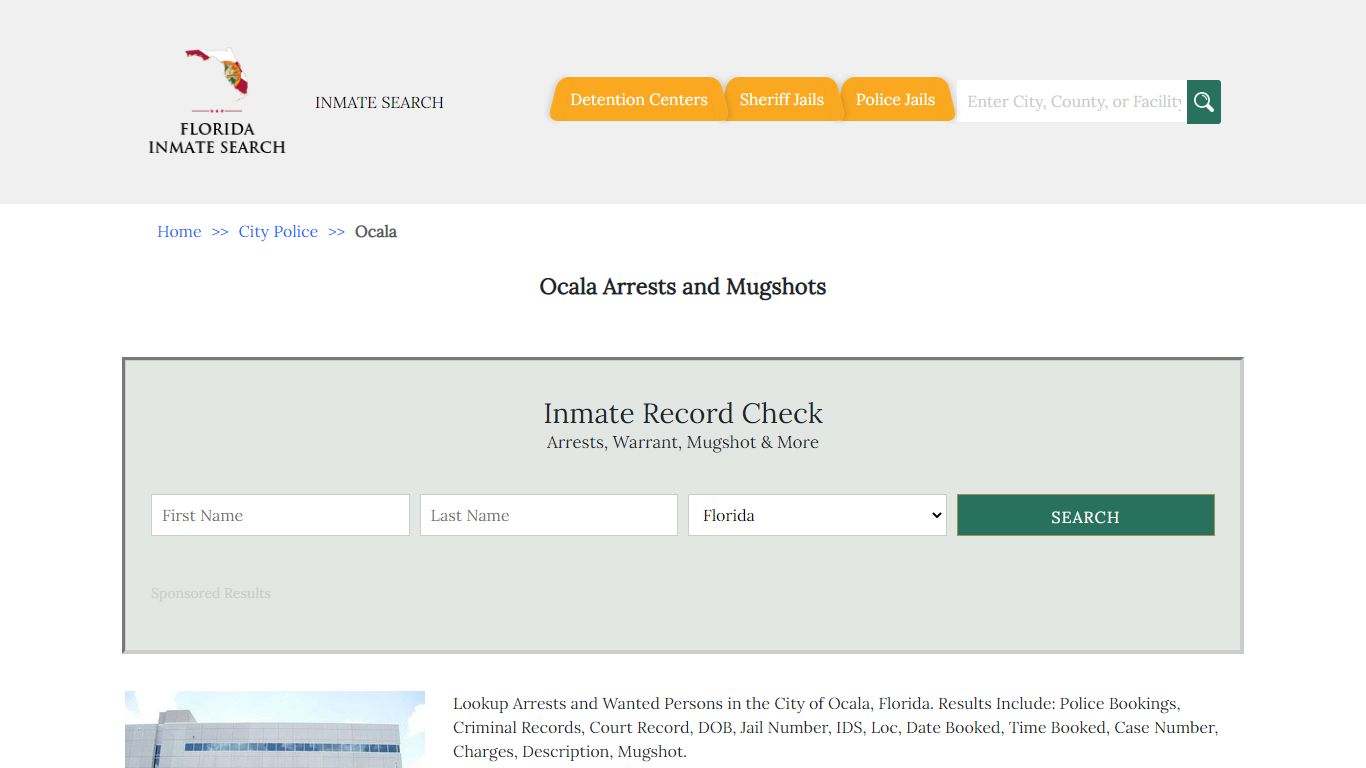
Task: Click the First Name input field
Action: 280,515
